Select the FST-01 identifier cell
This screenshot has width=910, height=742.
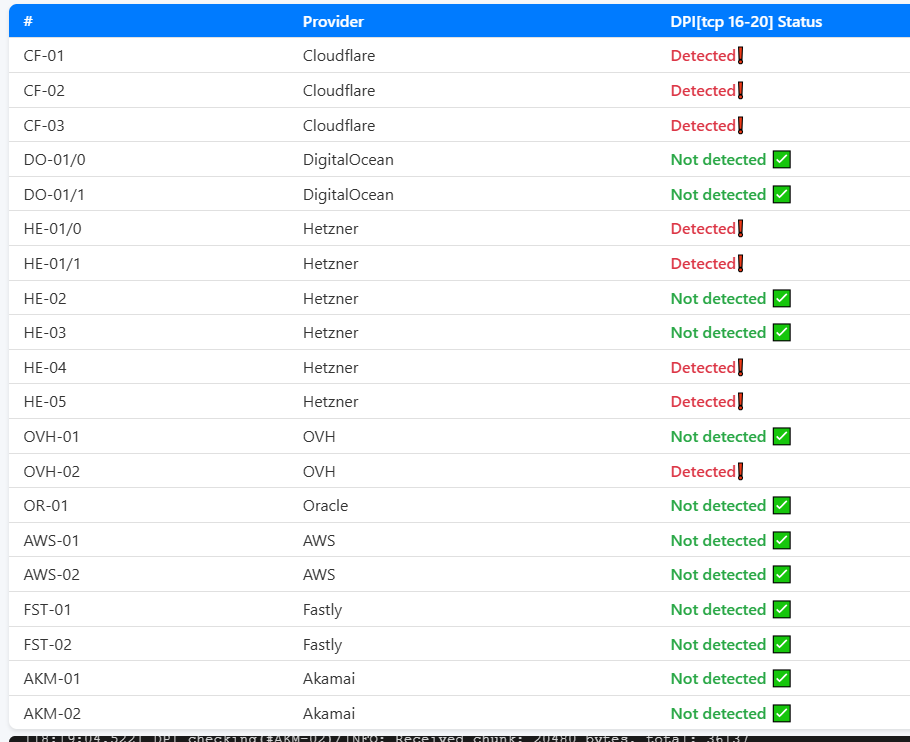[47, 609]
